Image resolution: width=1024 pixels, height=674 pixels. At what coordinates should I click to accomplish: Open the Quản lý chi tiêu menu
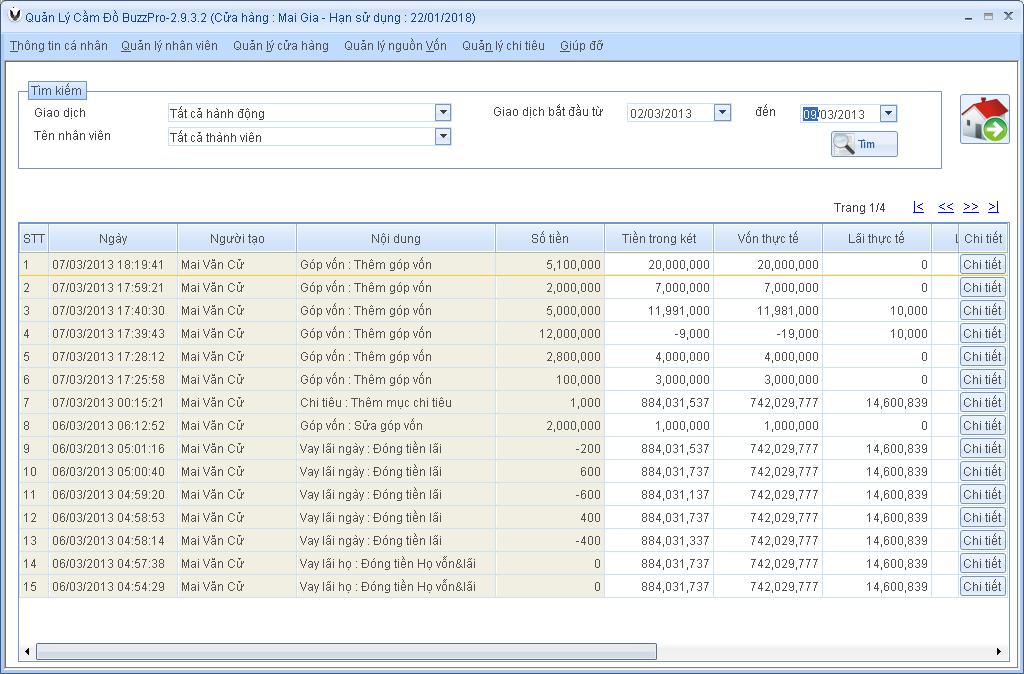(503, 46)
